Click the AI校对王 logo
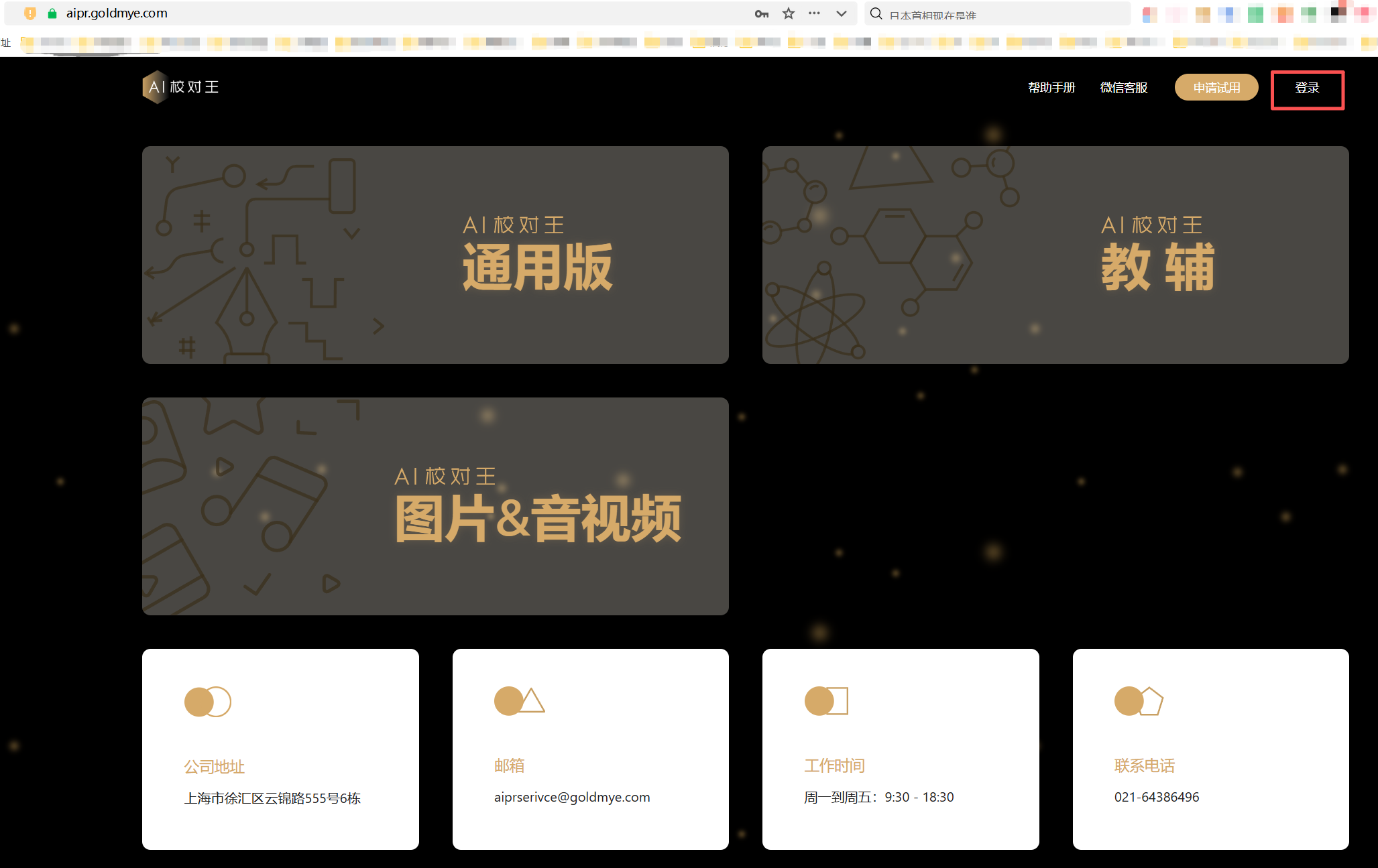Screen dimensions: 1378x868 coord(181,87)
